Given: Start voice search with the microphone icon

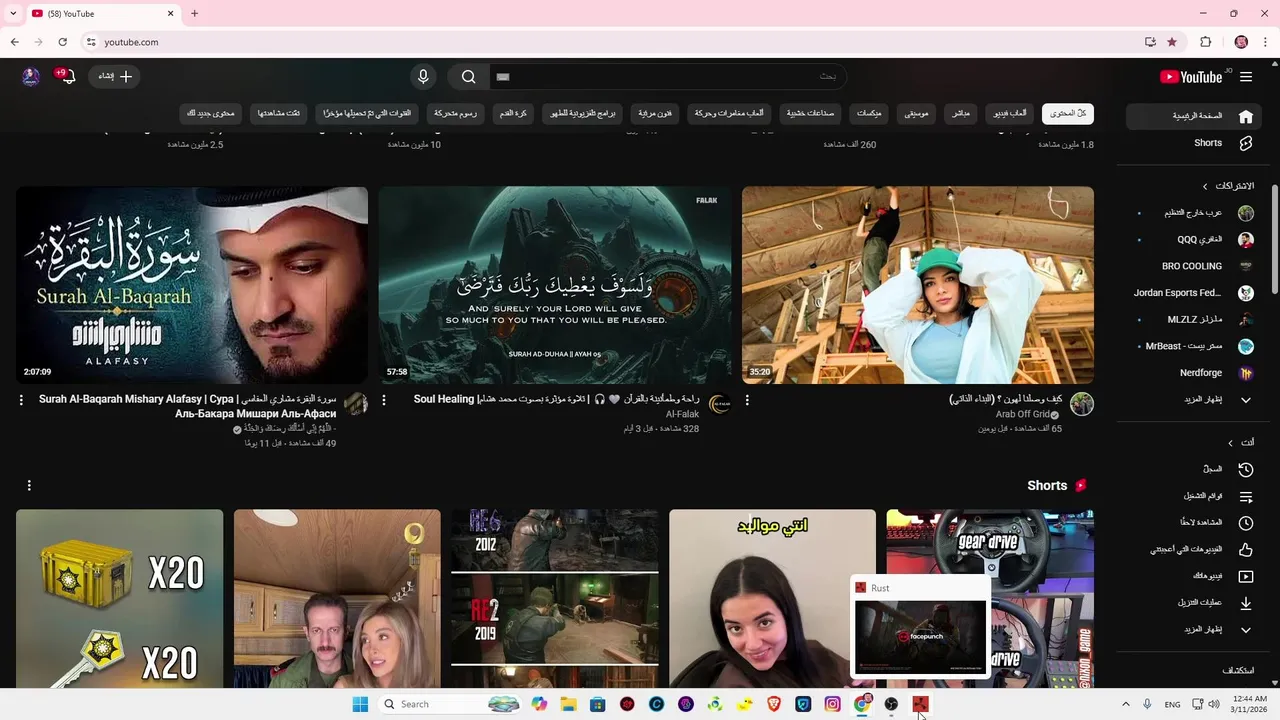Looking at the screenshot, I should 423,77.
